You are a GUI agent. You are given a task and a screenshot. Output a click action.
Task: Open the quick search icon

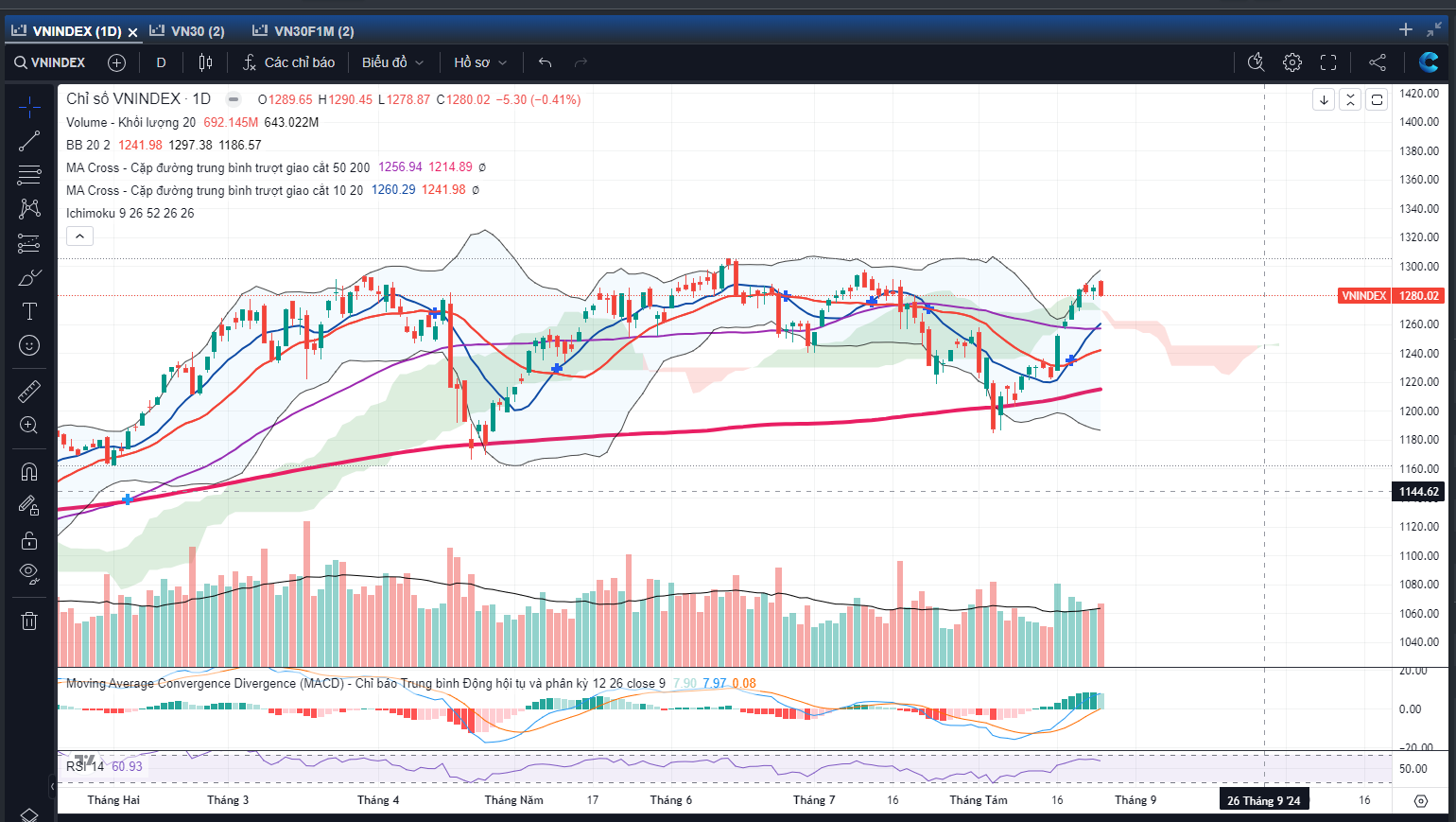tap(1256, 62)
